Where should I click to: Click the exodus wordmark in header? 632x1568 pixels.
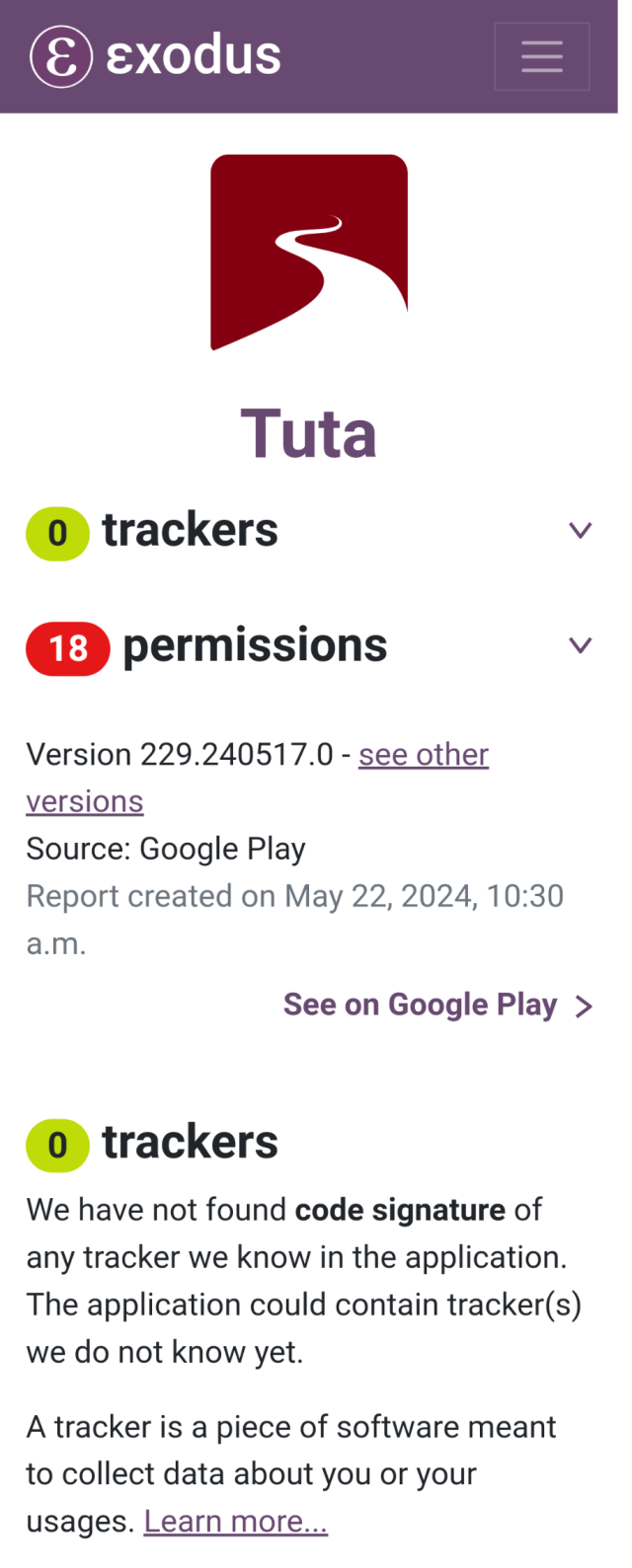point(194,56)
